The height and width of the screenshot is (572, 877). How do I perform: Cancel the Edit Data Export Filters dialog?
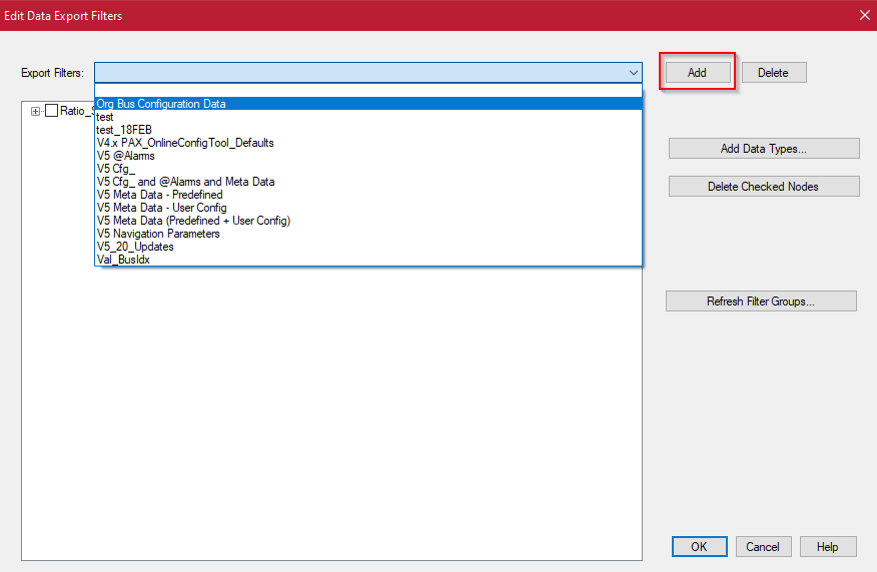tap(763, 547)
